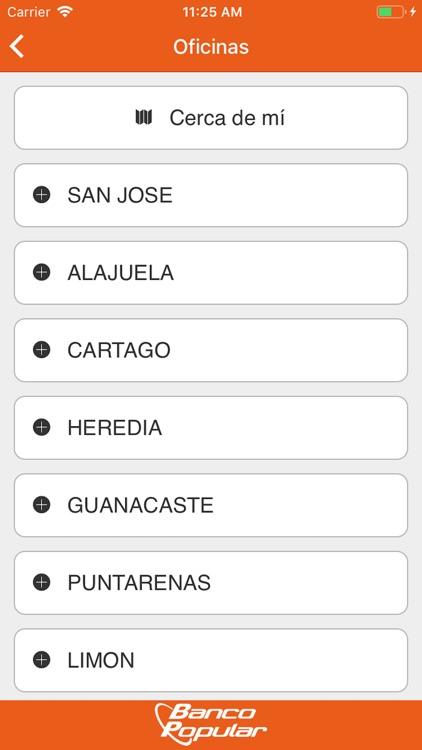Go back using the arrow icon

coord(17,47)
